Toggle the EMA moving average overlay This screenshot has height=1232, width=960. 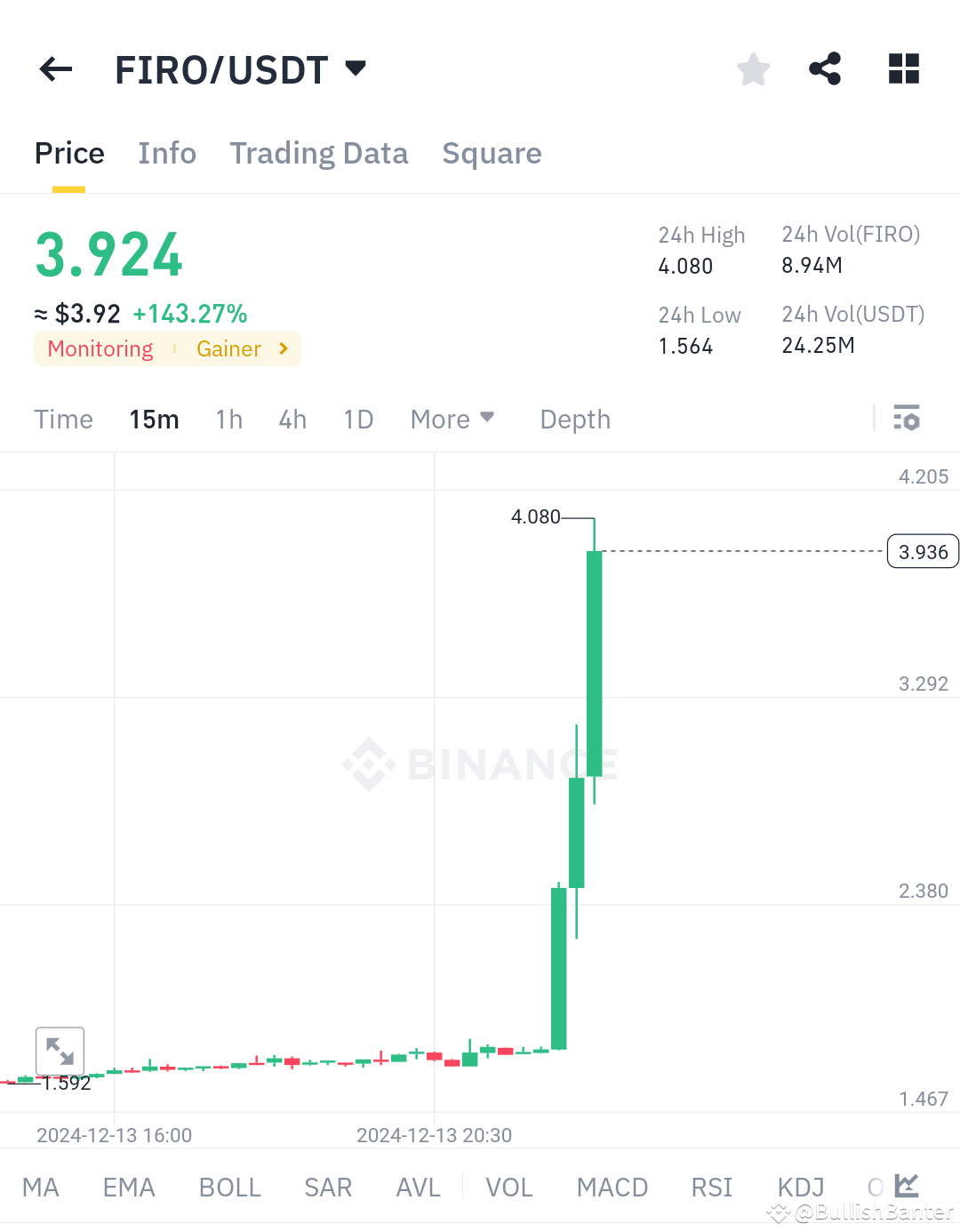[x=128, y=1187]
